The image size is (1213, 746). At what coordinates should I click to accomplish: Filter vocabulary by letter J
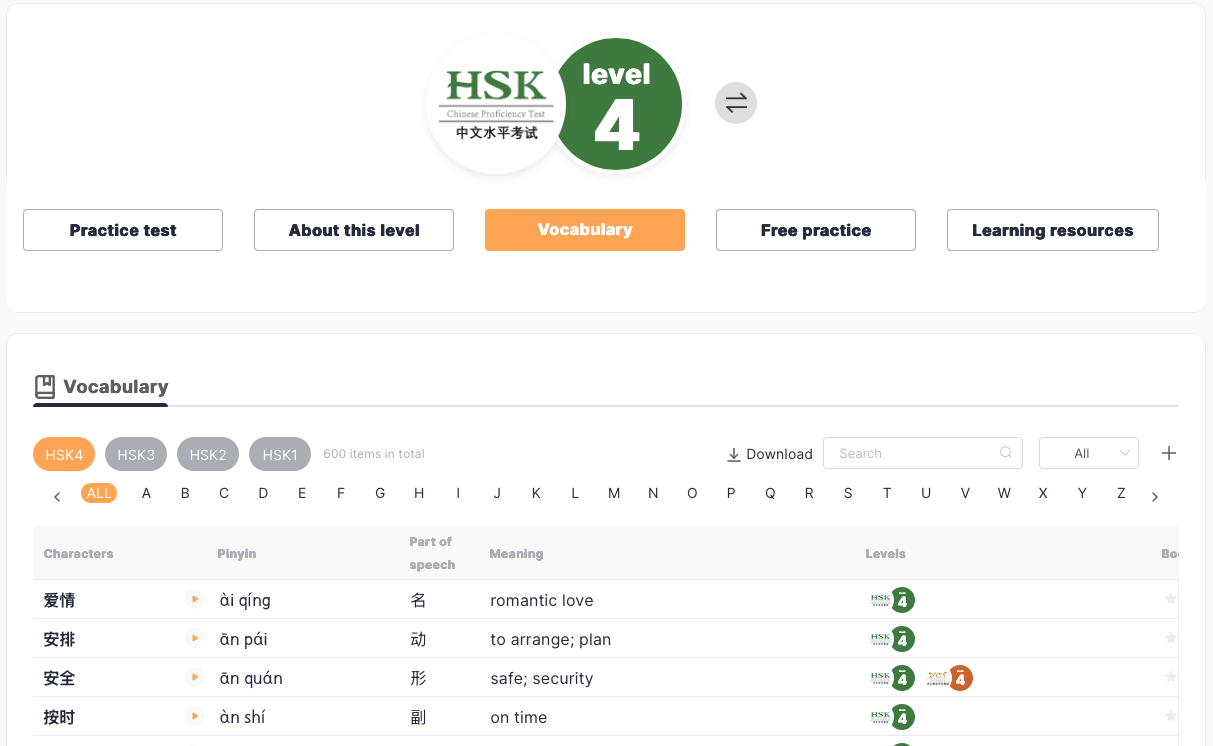497,493
